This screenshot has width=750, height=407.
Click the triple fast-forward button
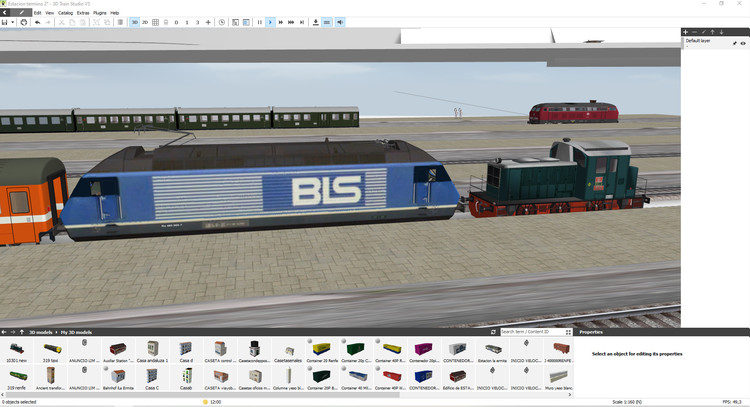pyautogui.click(x=291, y=22)
